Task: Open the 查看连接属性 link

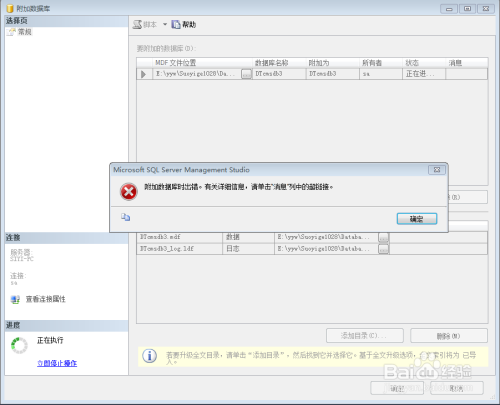Action: 46,299
